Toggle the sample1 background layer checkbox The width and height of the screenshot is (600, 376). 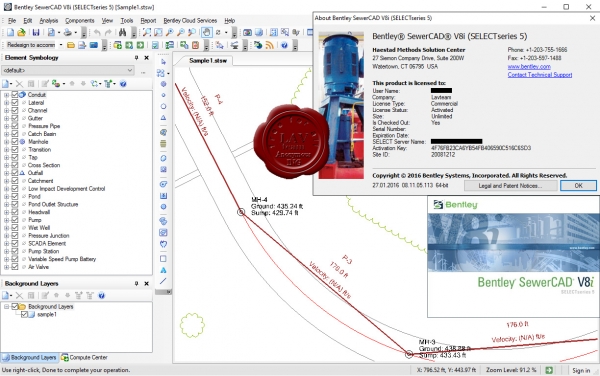click(24, 314)
